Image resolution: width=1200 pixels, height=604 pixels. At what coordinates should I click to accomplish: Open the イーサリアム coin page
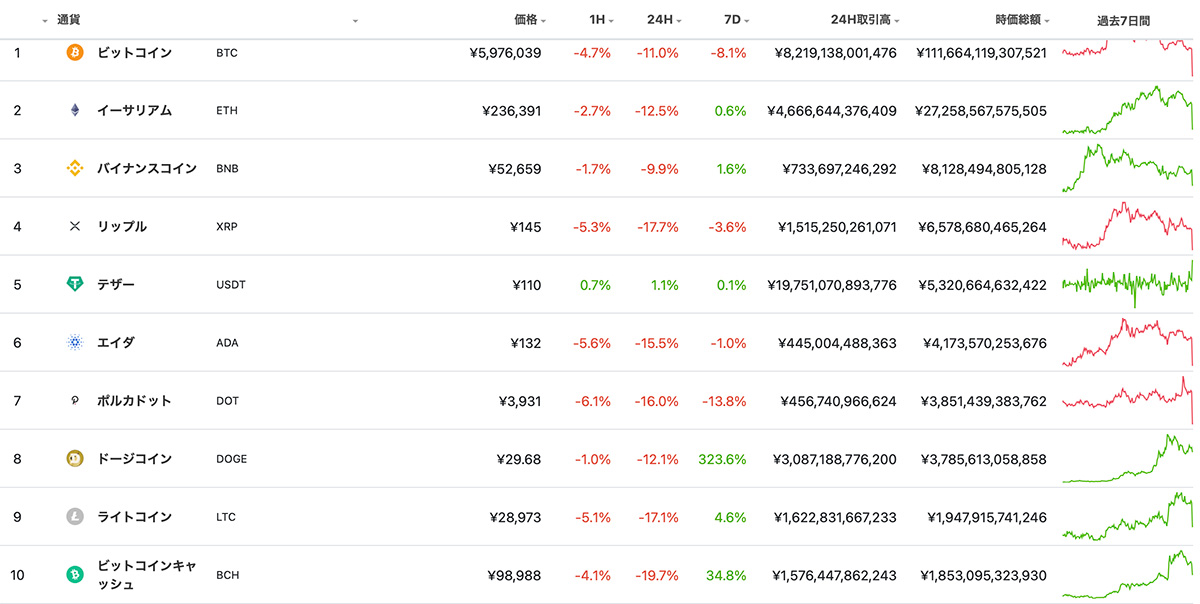tap(134, 110)
